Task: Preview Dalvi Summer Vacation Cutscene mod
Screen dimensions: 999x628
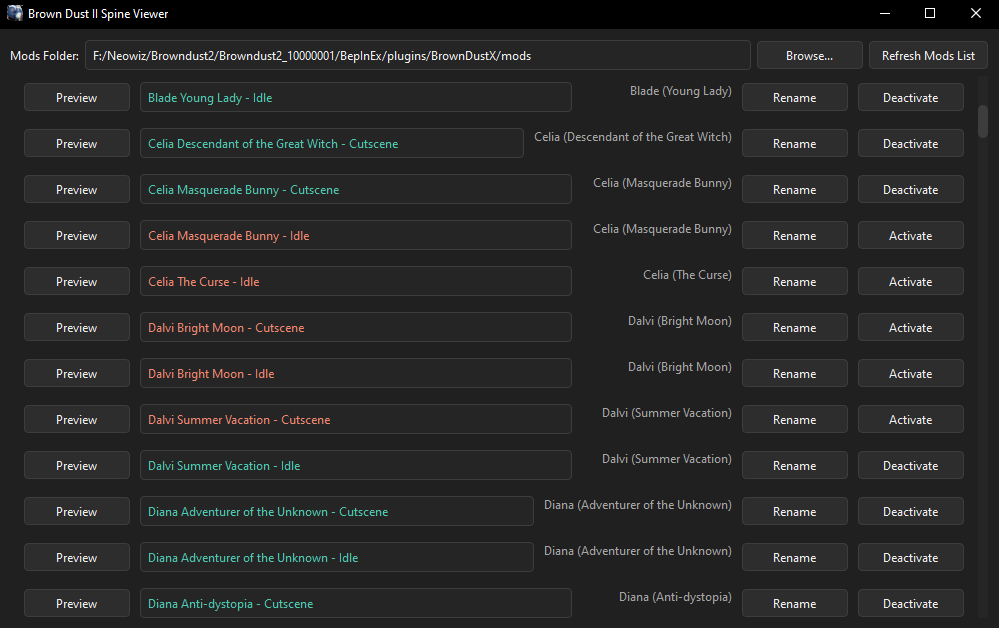Action: click(x=77, y=420)
